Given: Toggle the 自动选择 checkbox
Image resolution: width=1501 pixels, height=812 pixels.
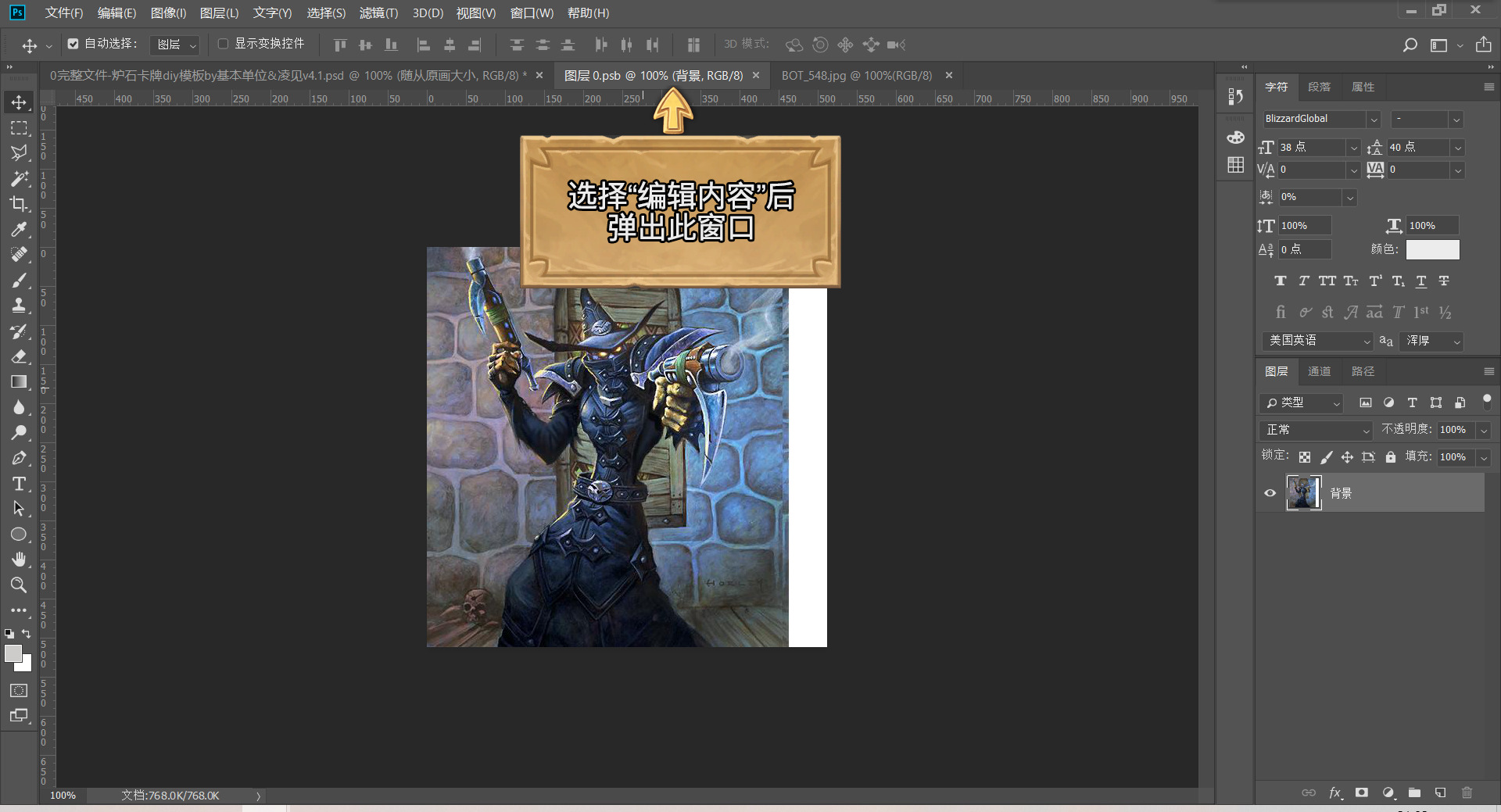Looking at the screenshot, I should point(73,44).
